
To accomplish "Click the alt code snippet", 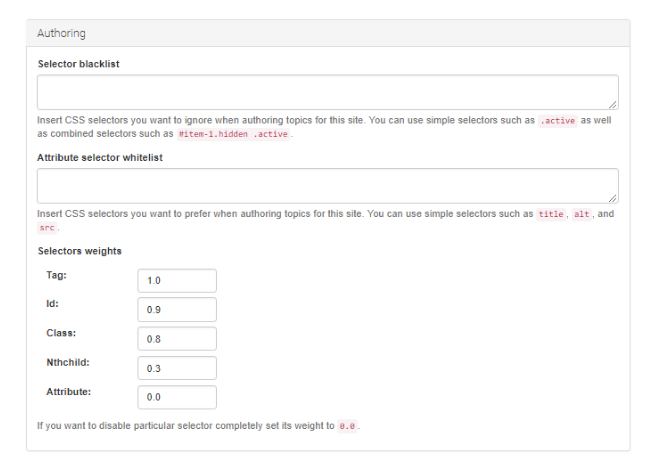I will coord(581,214).
